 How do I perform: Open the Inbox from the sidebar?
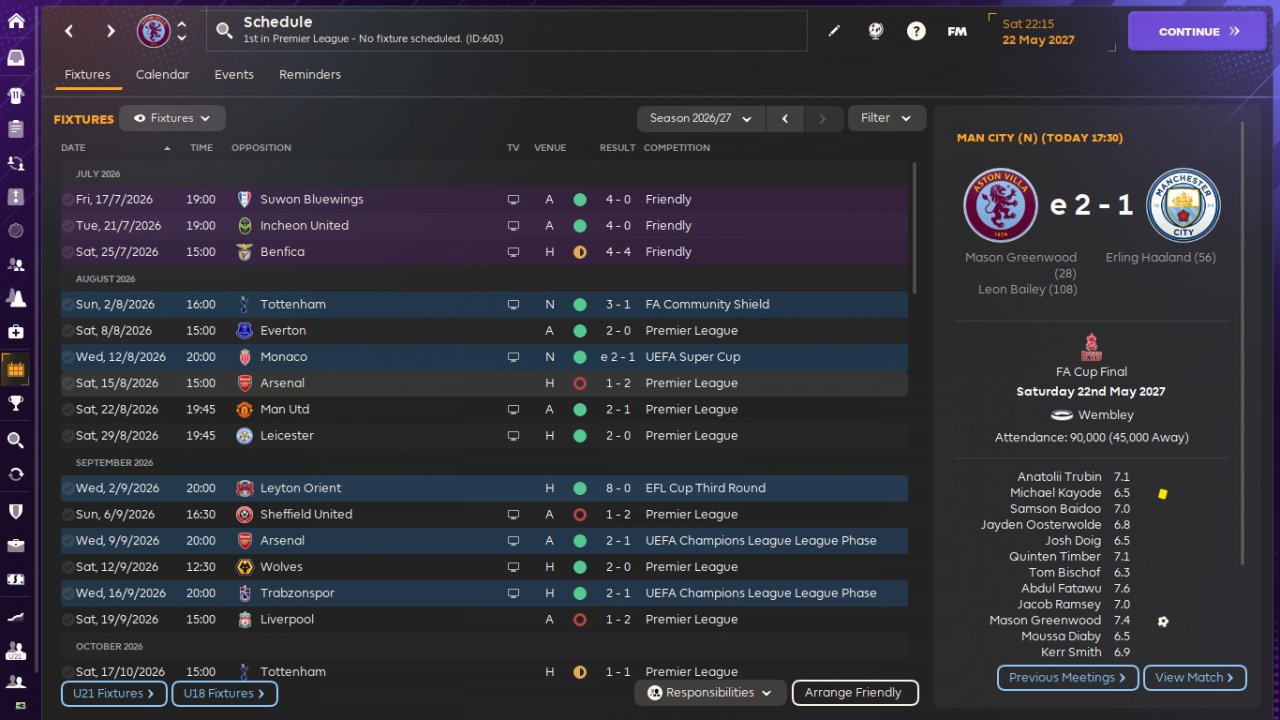[16, 58]
